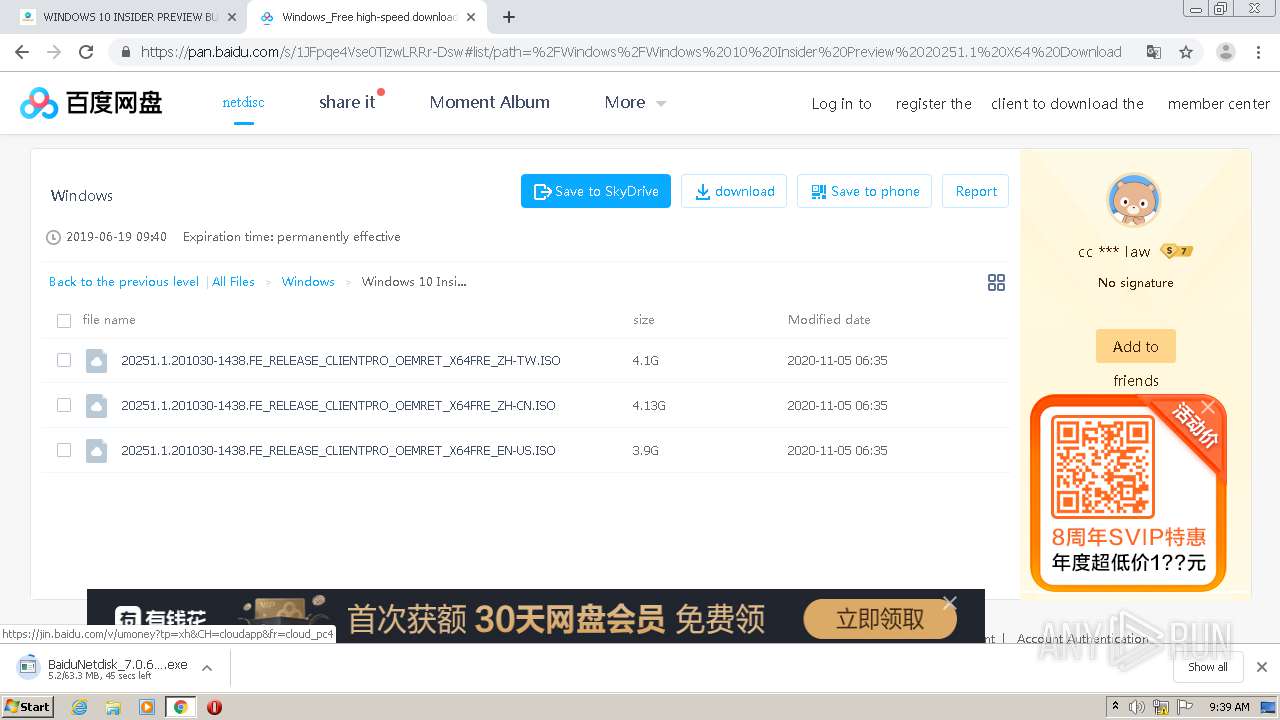Check the ZH-TW ISO file checkbox
1280x720 pixels.
(x=64, y=360)
